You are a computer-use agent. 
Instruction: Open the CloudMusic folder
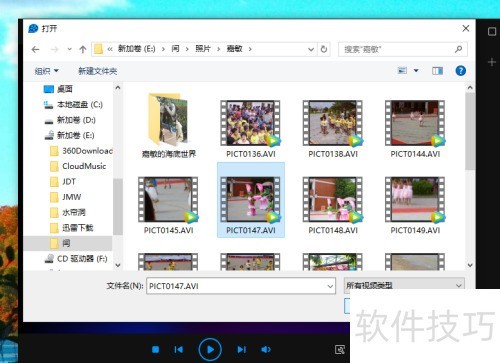[78, 166]
